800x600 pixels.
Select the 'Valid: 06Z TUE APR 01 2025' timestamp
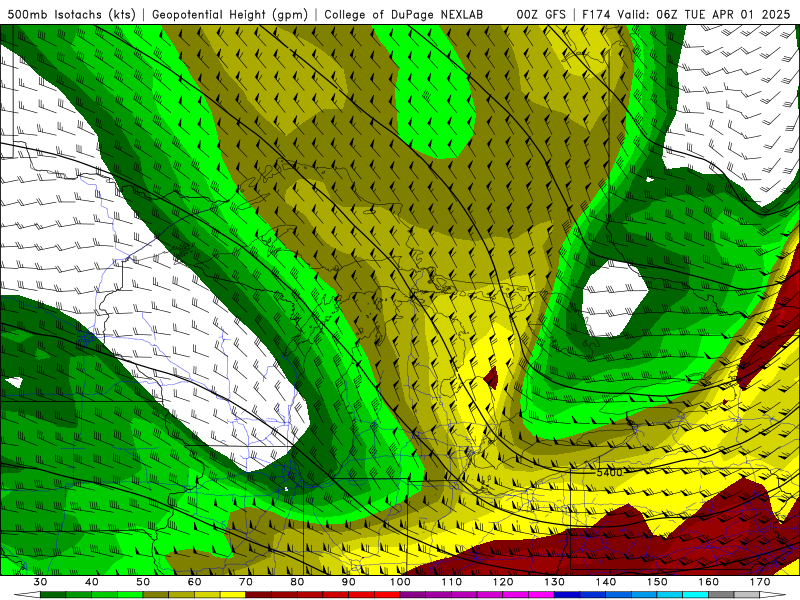(704, 14)
